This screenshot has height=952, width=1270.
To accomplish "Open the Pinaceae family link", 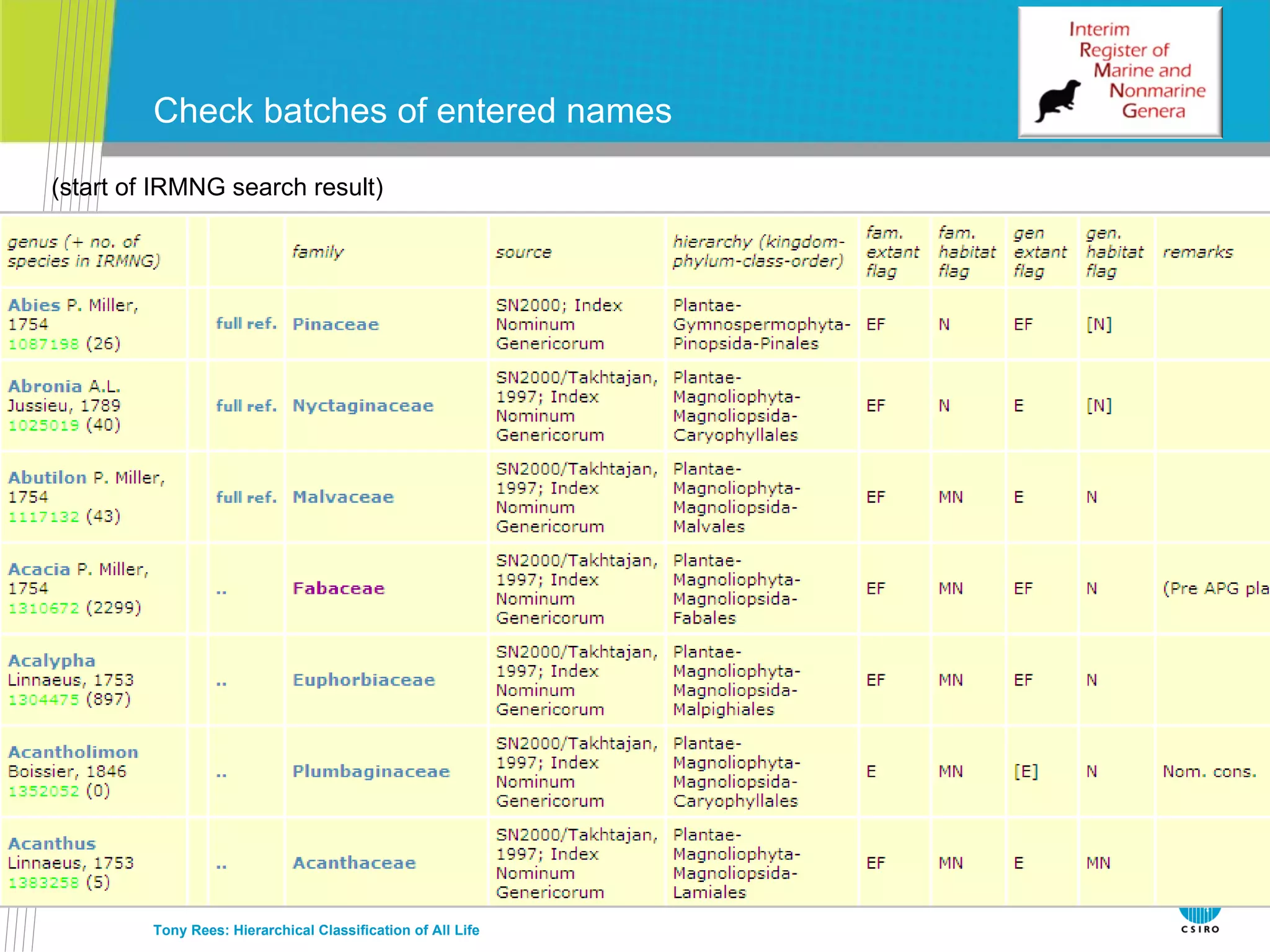I will point(335,324).
